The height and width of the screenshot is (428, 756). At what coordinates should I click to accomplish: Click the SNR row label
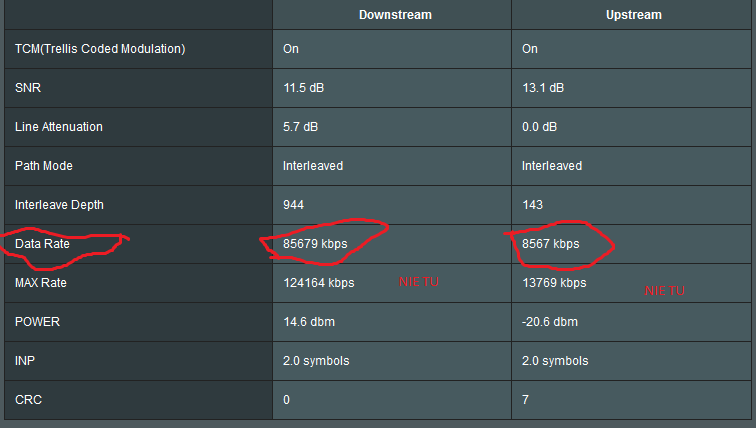(x=27, y=88)
